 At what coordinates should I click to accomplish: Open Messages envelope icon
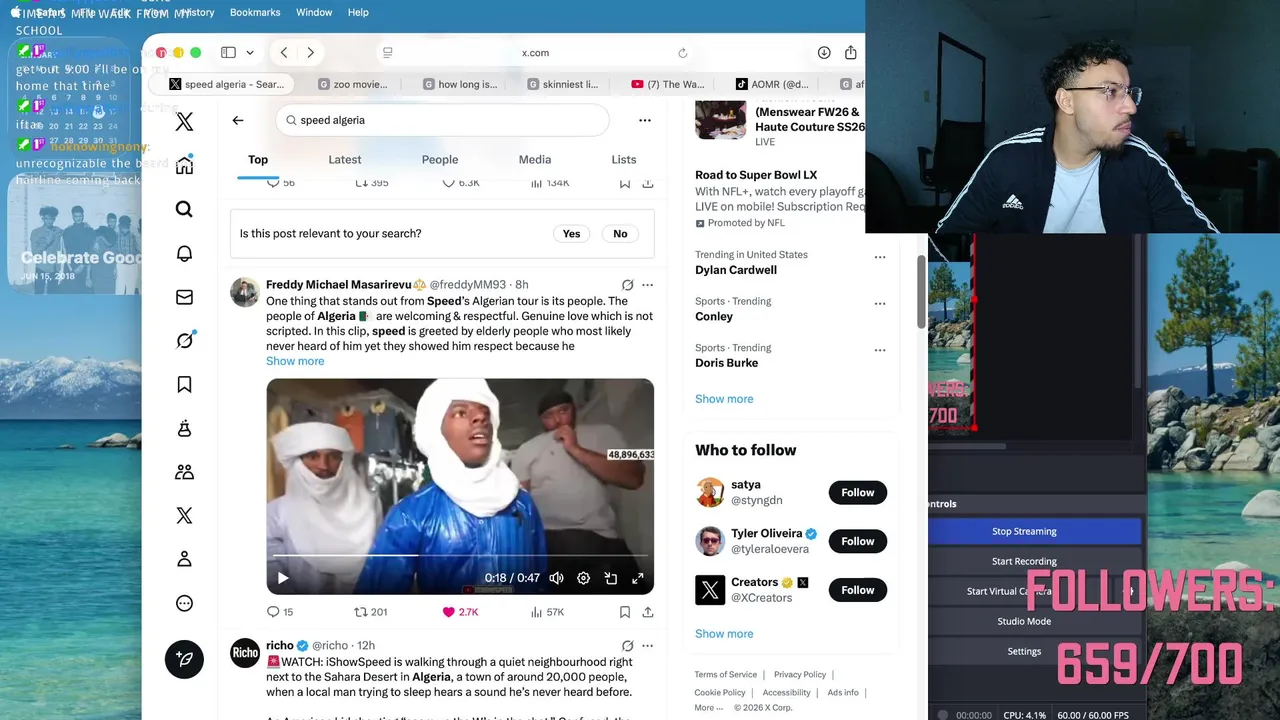click(184, 297)
